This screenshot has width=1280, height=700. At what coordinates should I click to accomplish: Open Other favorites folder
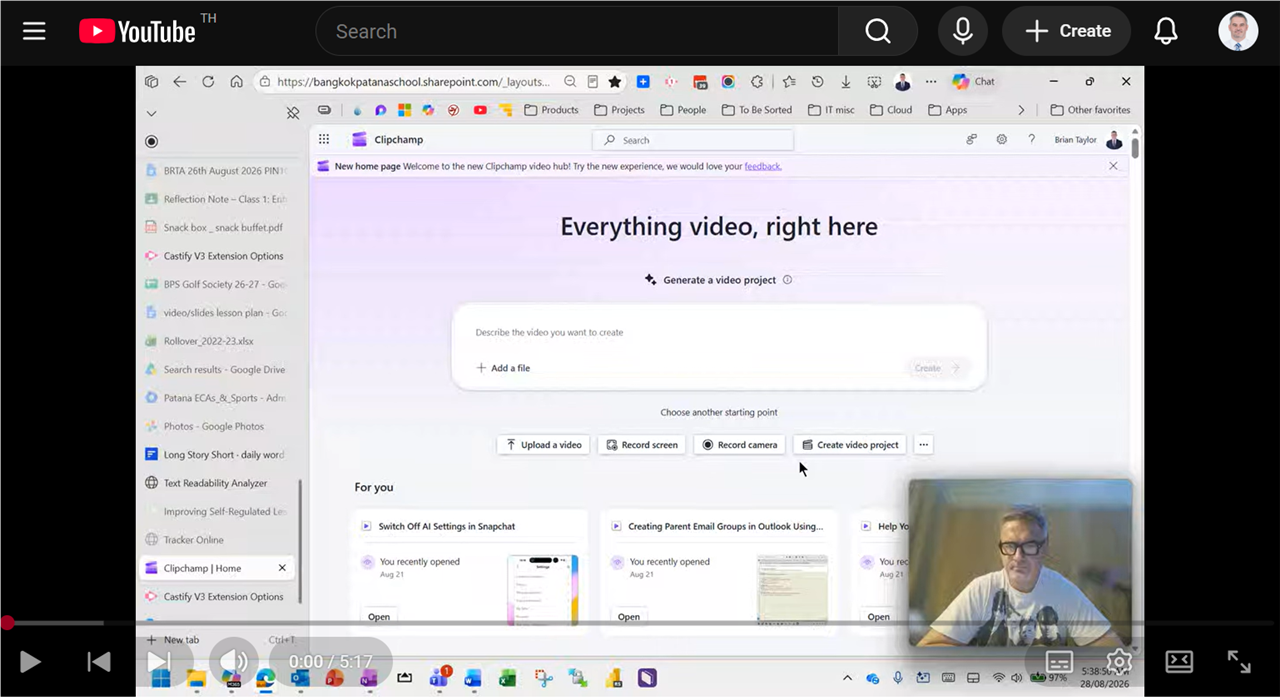pos(1090,110)
